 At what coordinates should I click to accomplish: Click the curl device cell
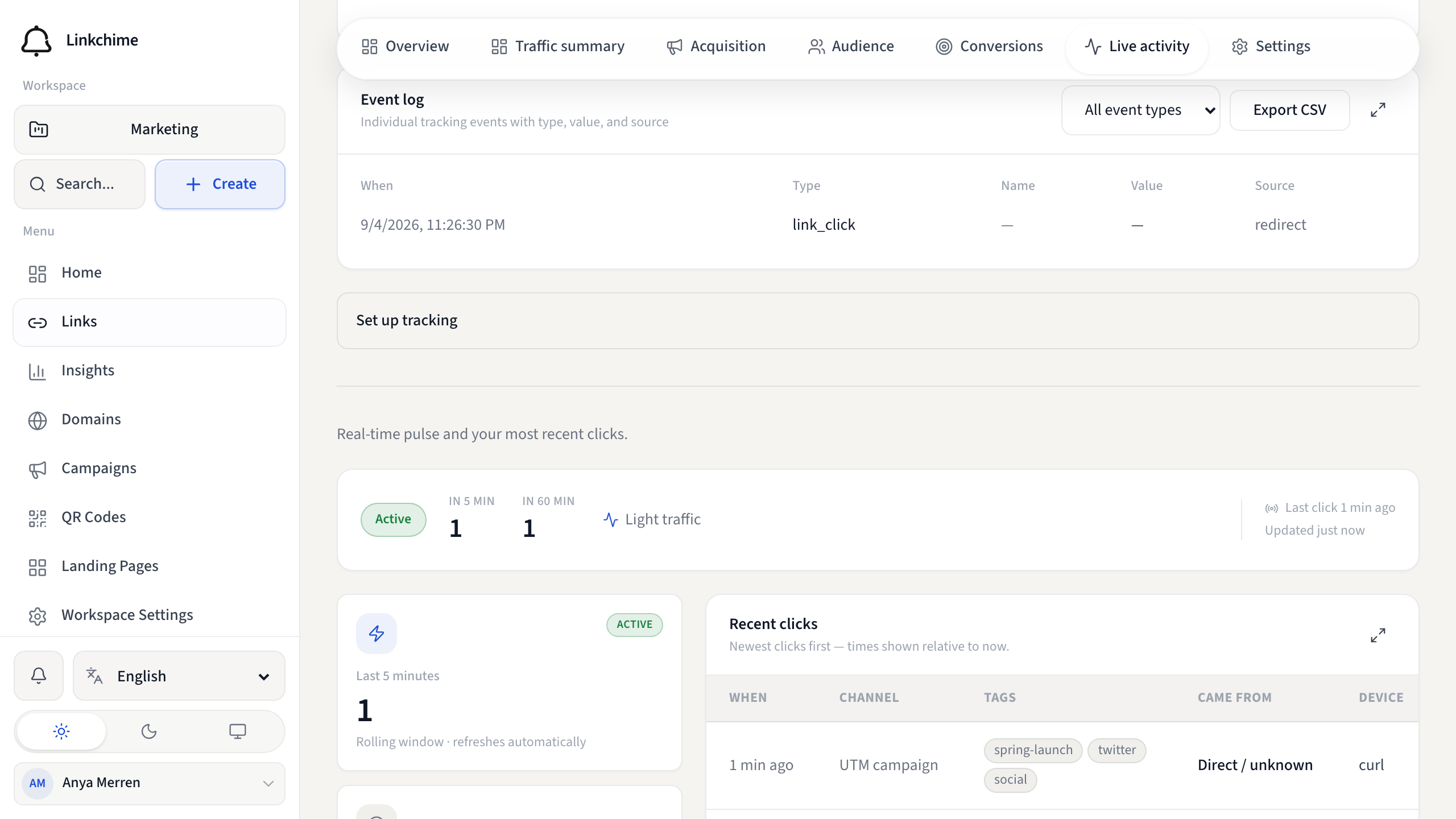(x=1371, y=766)
